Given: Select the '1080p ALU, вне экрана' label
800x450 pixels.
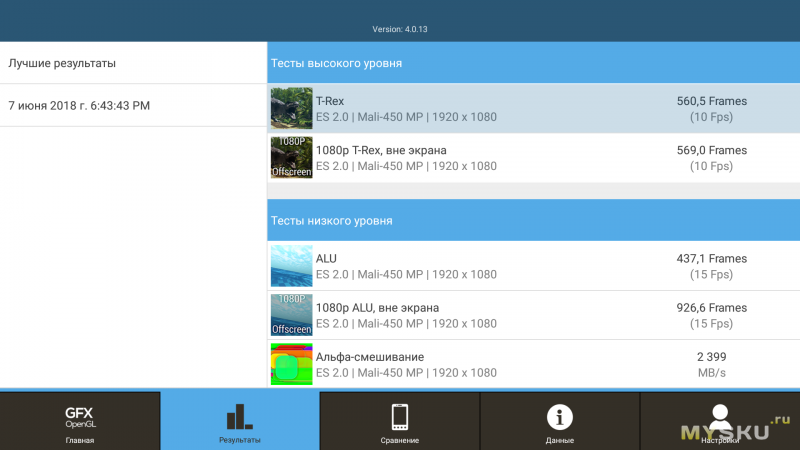Looking at the screenshot, I should coord(377,308).
